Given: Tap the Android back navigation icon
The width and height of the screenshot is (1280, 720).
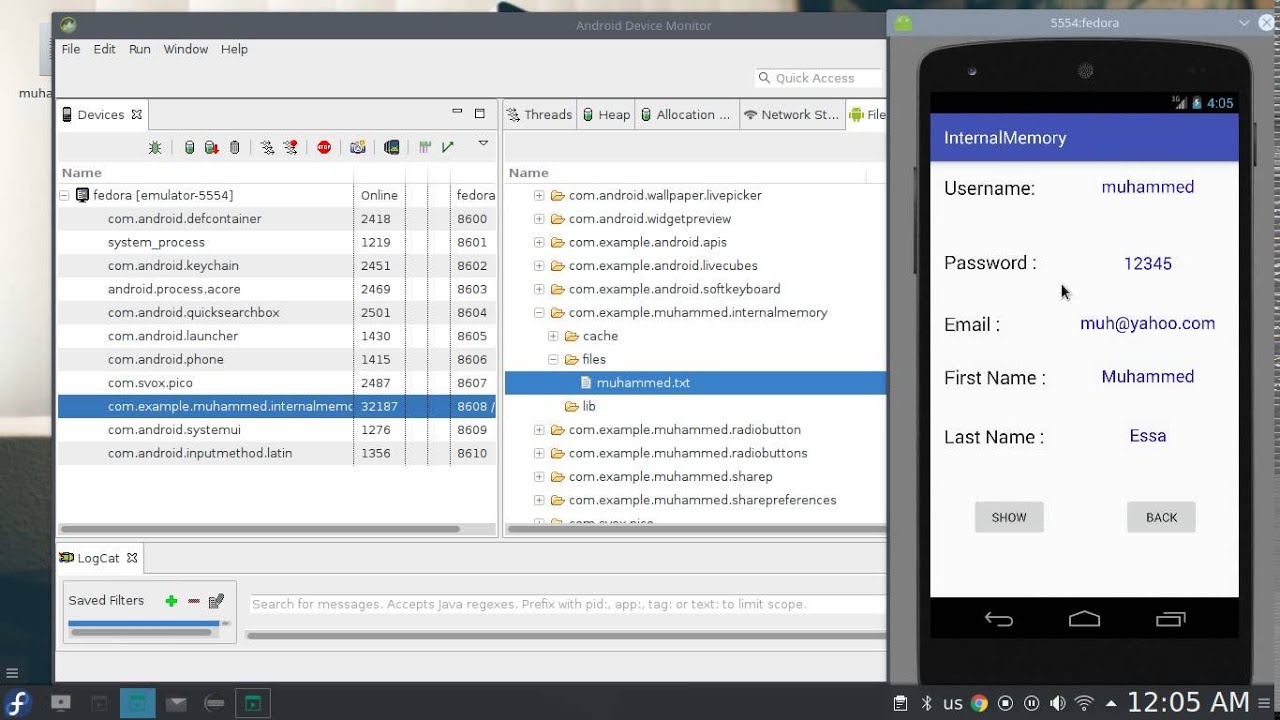Looking at the screenshot, I should click(999, 619).
